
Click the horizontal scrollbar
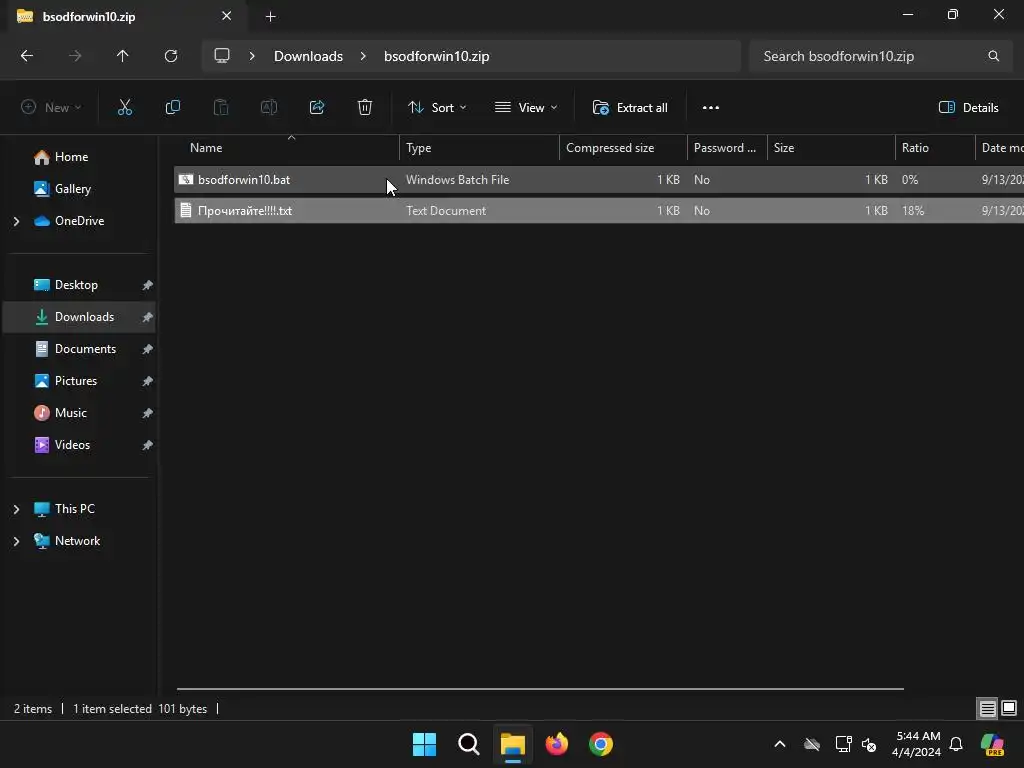pyautogui.click(x=540, y=688)
